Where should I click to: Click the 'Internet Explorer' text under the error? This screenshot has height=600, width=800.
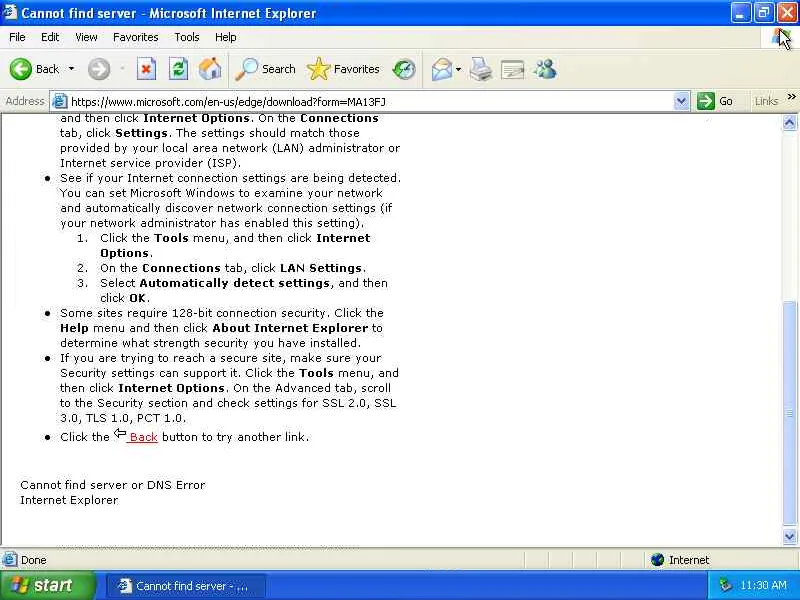(69, 500)
